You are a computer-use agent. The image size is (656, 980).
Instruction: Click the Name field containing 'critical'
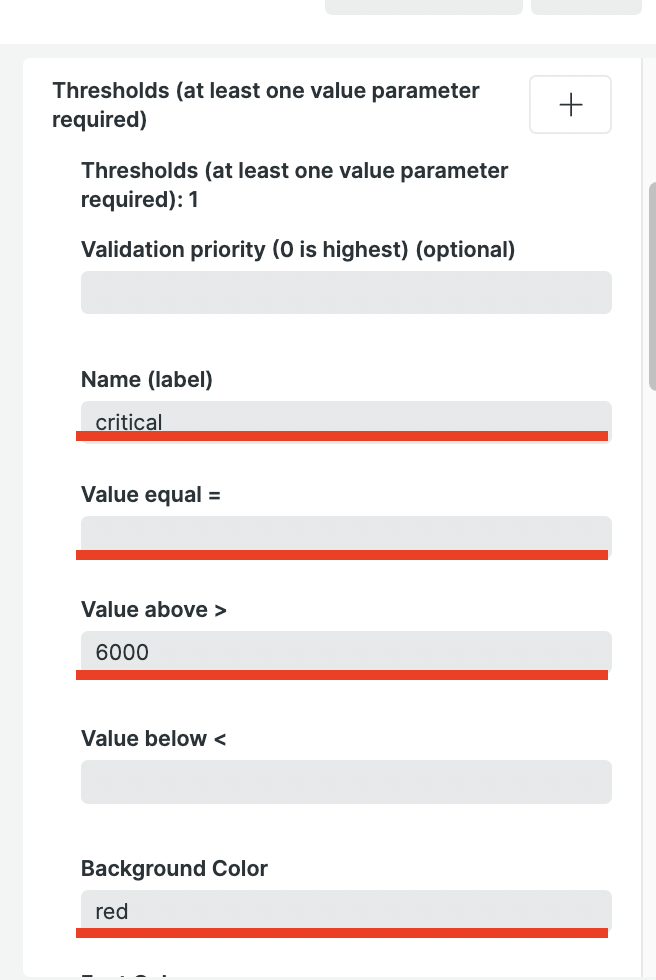(345, 419)
